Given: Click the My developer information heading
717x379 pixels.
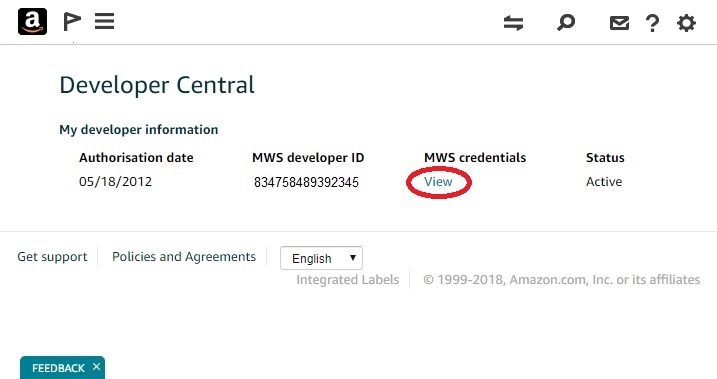Looking at the screenshot, I should point(139,130).
